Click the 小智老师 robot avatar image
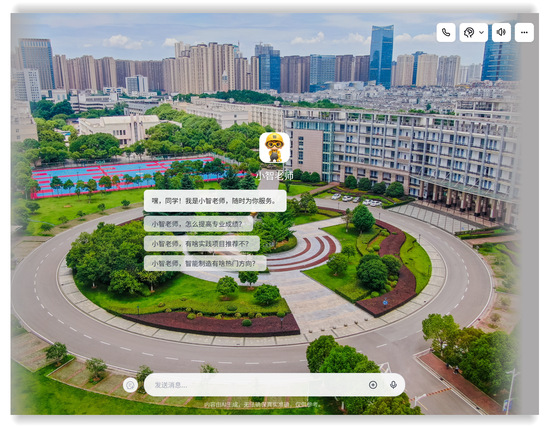This screenshot has height=427, width=548. (274, 147)
